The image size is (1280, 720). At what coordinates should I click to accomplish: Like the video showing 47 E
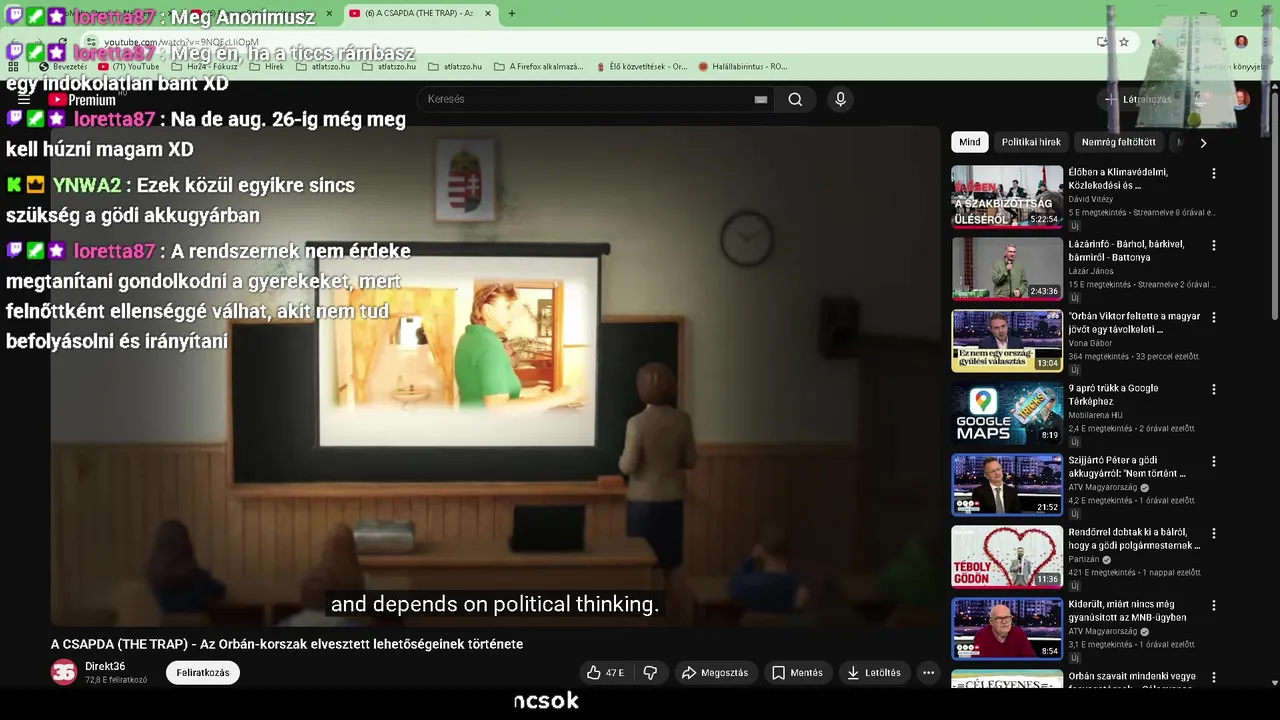click(606, 673)
